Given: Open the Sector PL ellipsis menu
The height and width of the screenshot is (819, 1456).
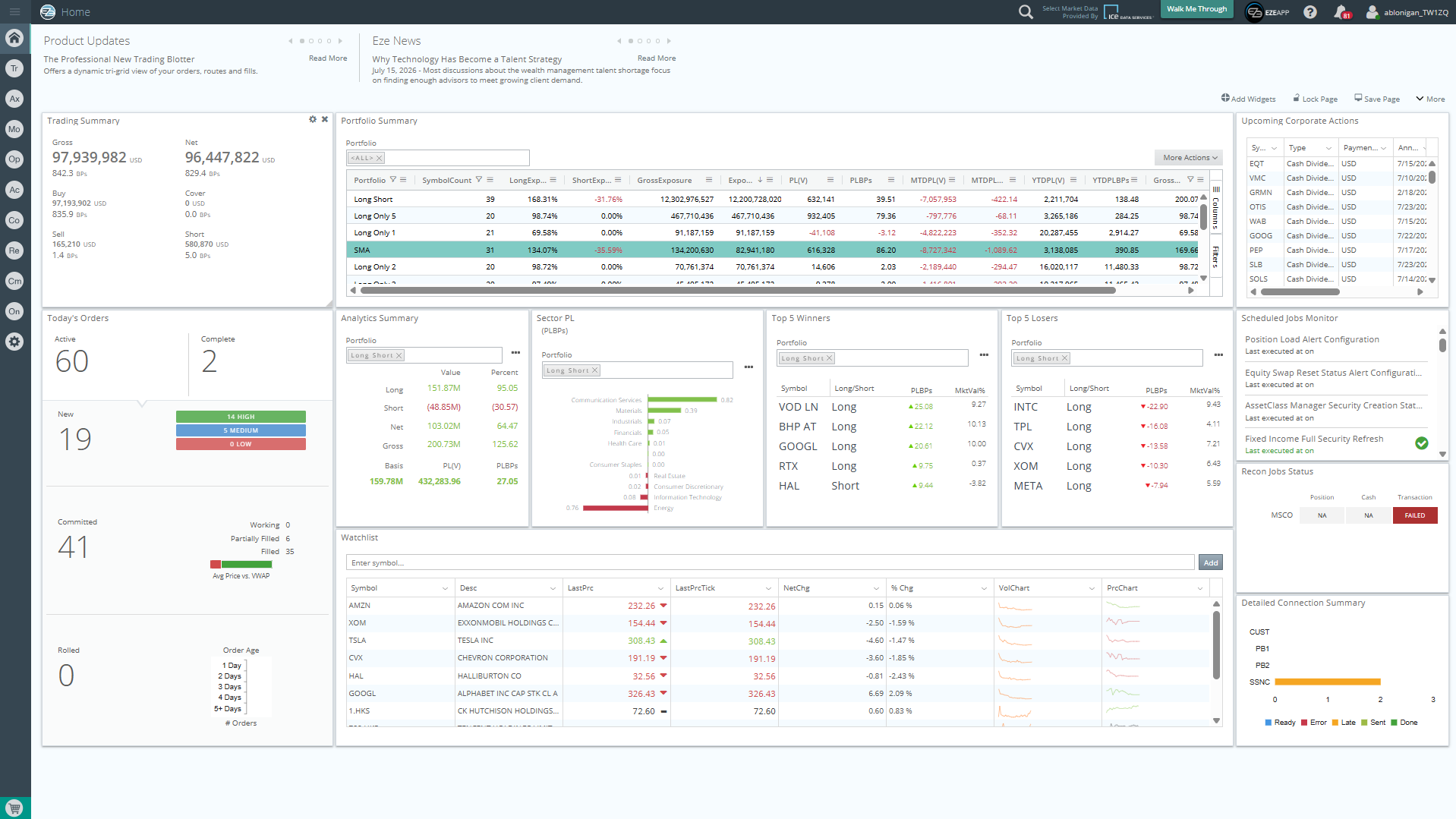Looking at the screenshot, I should click(x=748, y=367).
